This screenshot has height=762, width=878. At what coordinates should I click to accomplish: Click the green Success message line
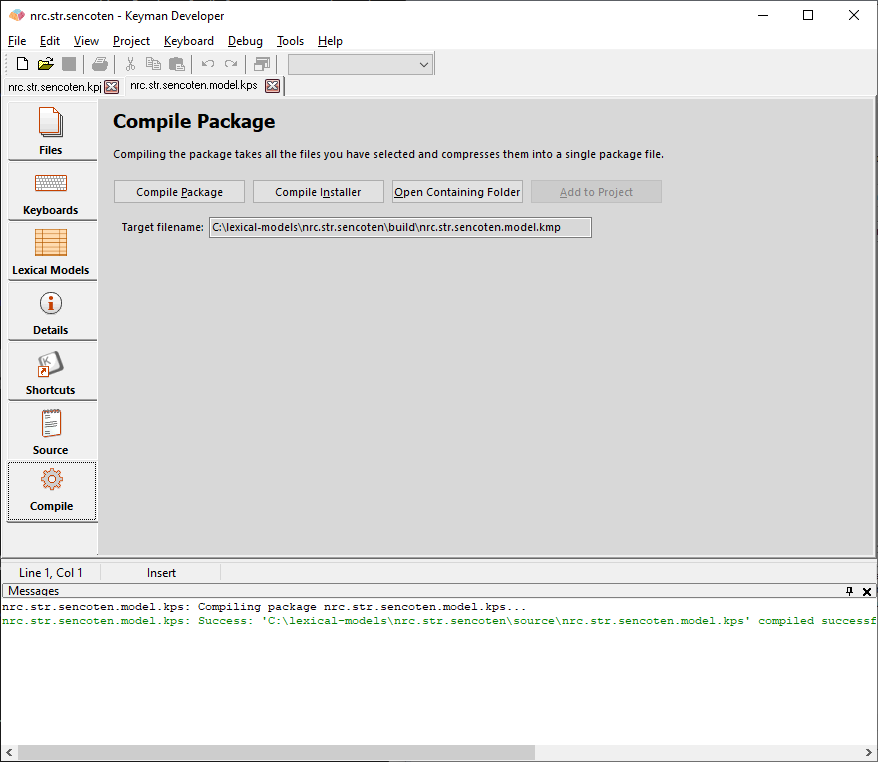[439, 621]
